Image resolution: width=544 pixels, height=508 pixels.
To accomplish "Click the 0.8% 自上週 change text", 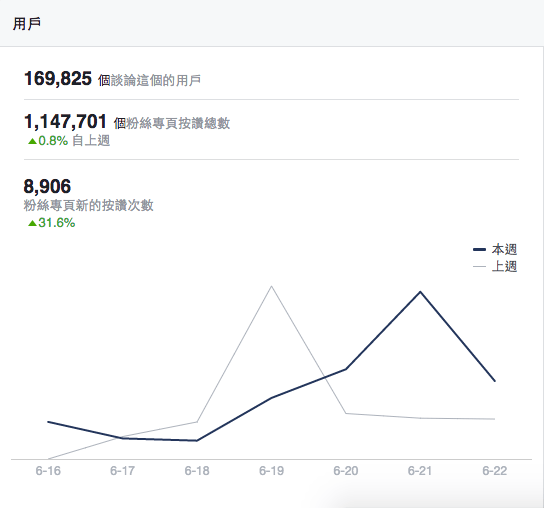I will 74,141.
